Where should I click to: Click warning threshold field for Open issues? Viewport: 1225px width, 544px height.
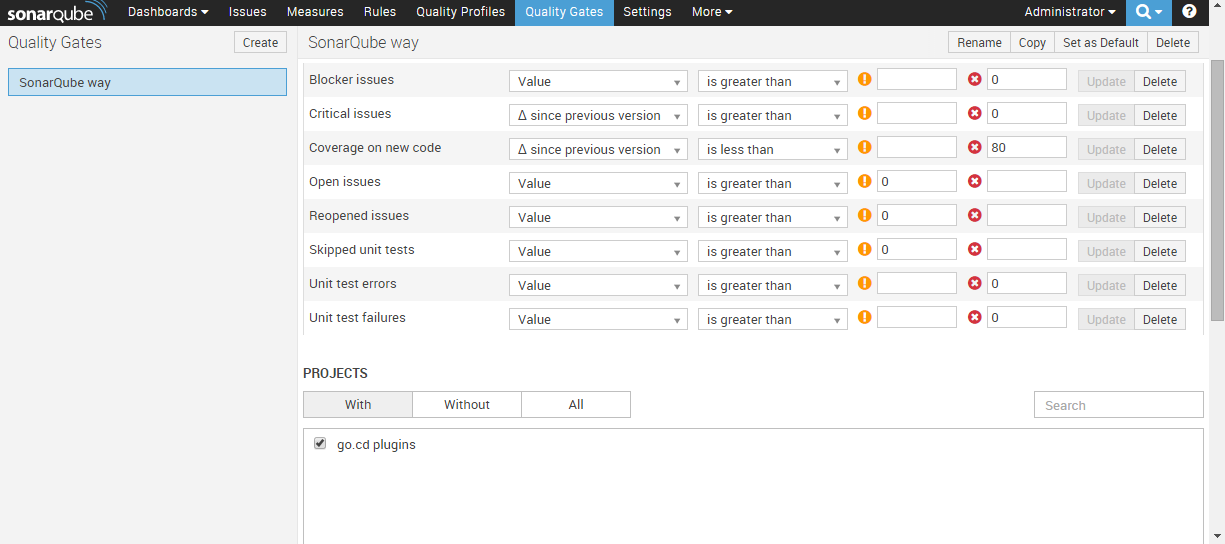click(917, 181)
